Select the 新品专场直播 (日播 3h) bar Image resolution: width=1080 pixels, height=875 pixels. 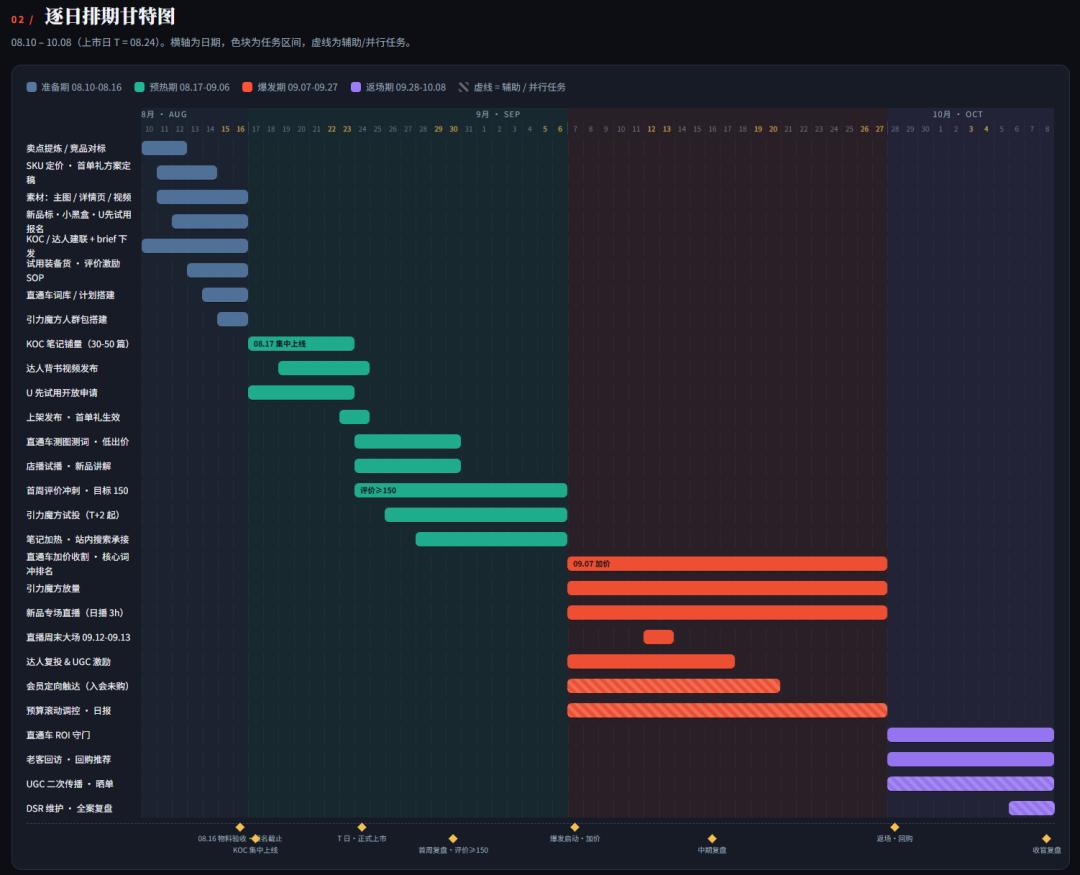click(727, 612)
